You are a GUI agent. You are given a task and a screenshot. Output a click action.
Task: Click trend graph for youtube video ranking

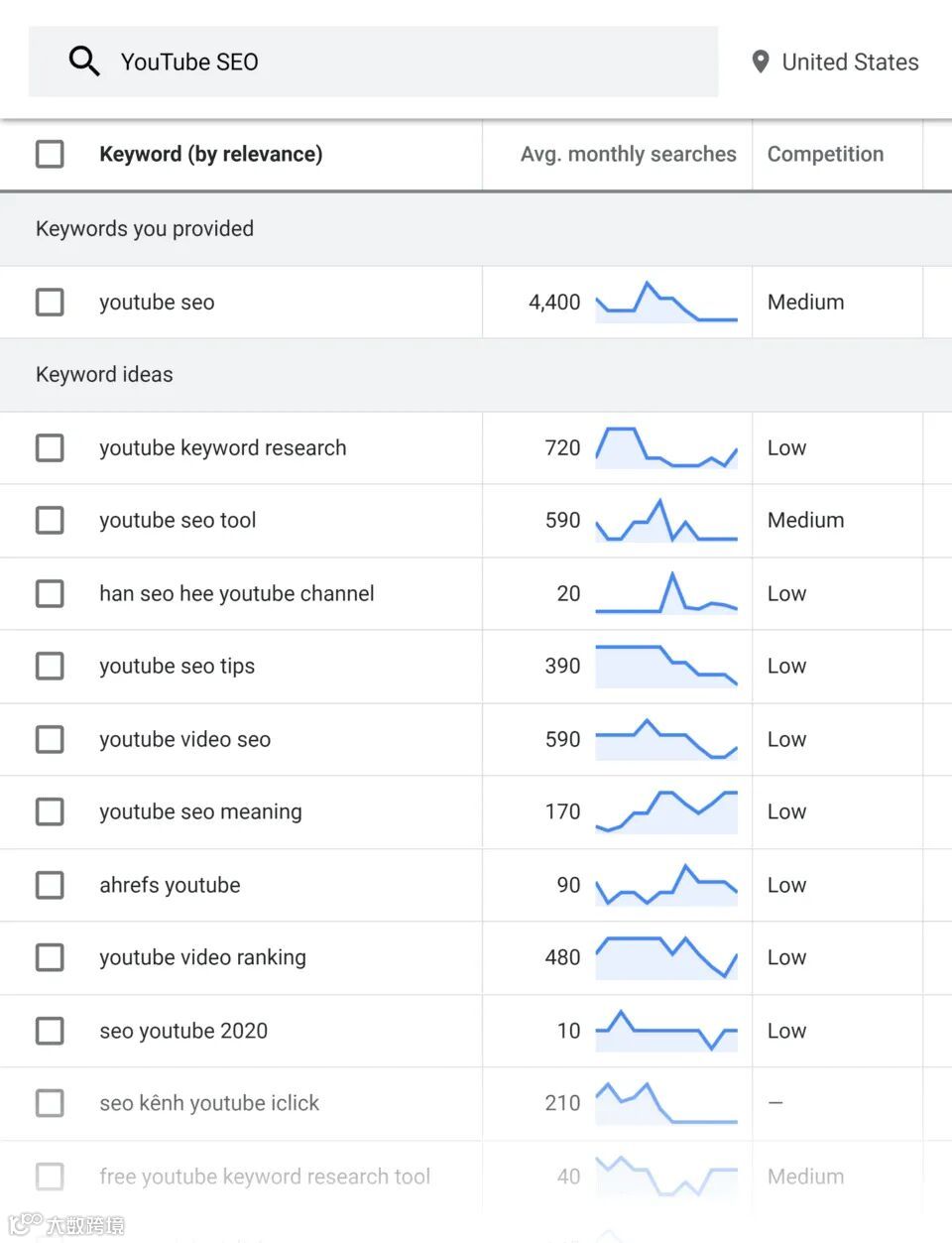pyautogui.click(x=665, y=957)
